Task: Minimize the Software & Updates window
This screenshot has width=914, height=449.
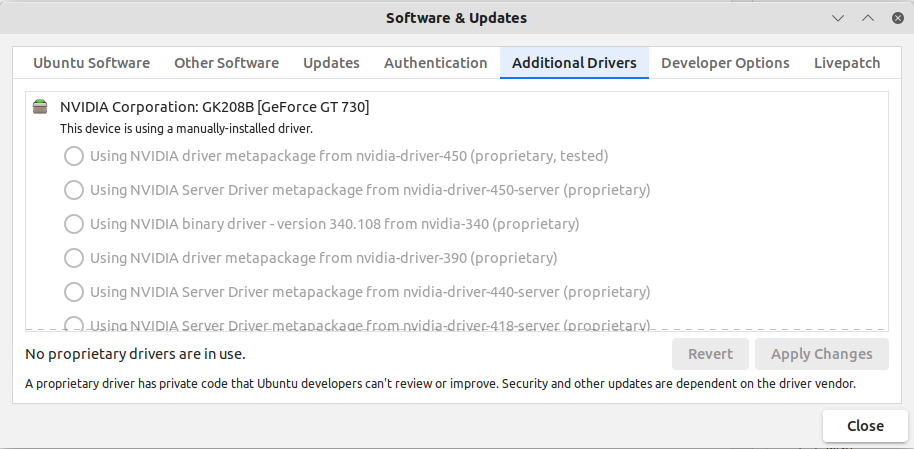Action: click(838, 18)
